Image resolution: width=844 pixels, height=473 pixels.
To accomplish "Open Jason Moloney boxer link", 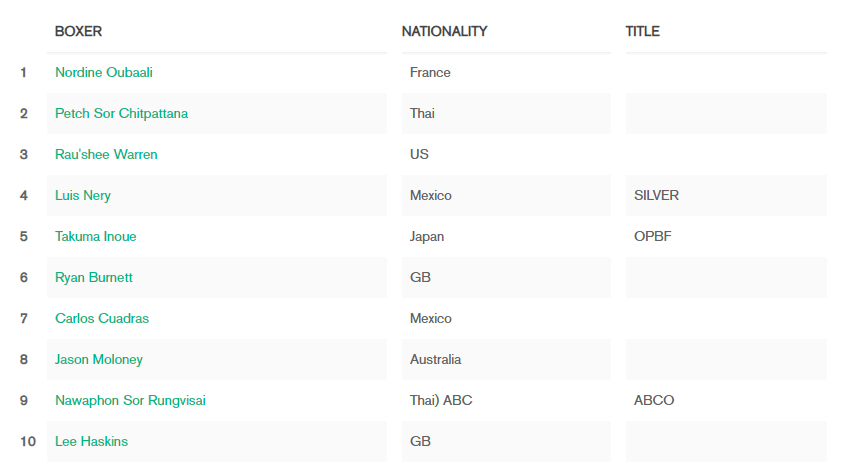I will (x=99, y=359).
